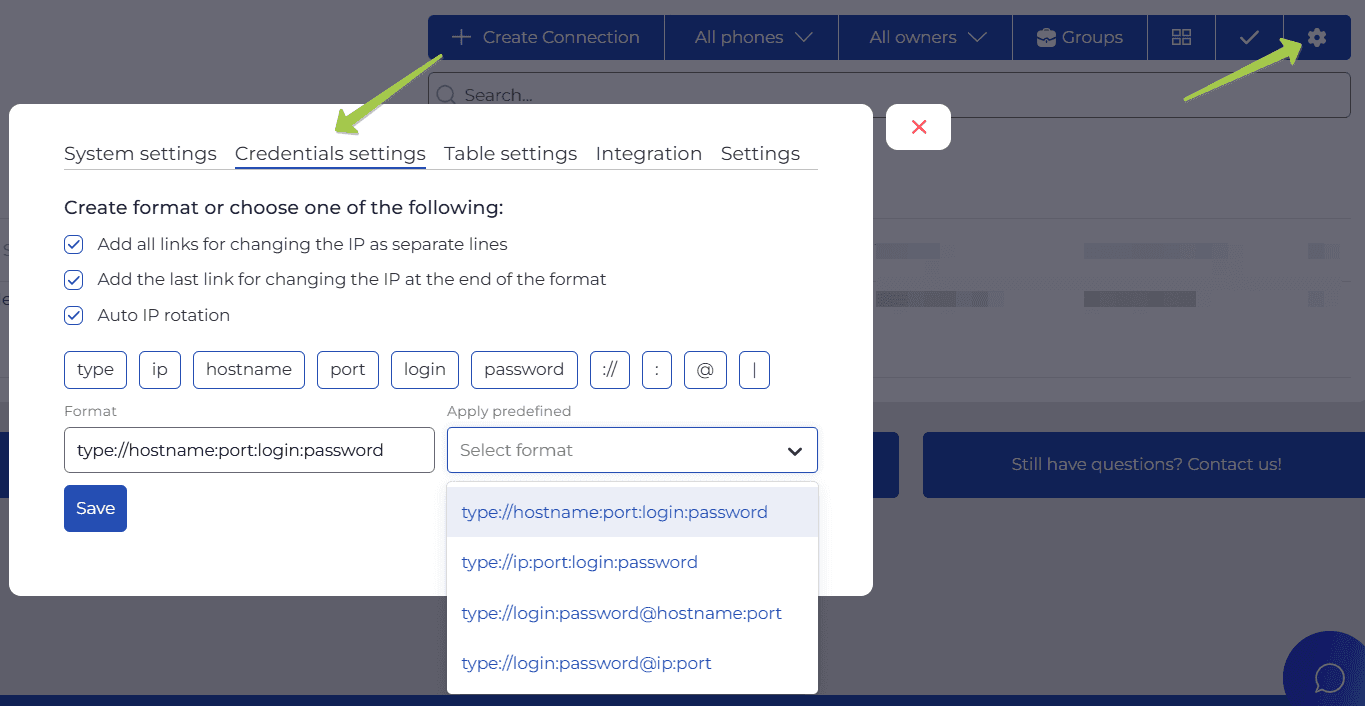Click the search field magnifier

[x=447, y=96]
